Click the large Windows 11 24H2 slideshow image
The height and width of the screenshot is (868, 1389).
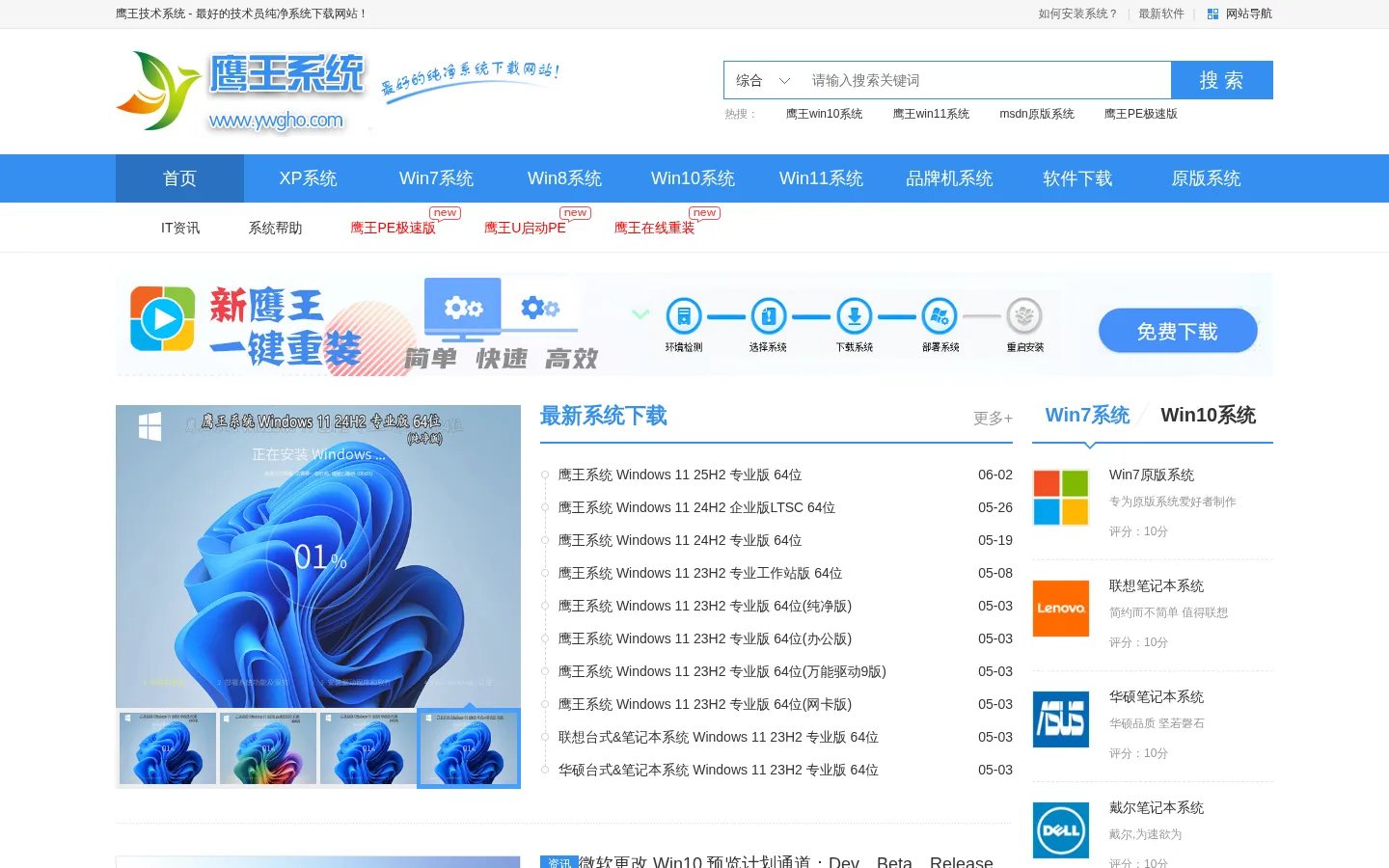(x=318, y=556)
